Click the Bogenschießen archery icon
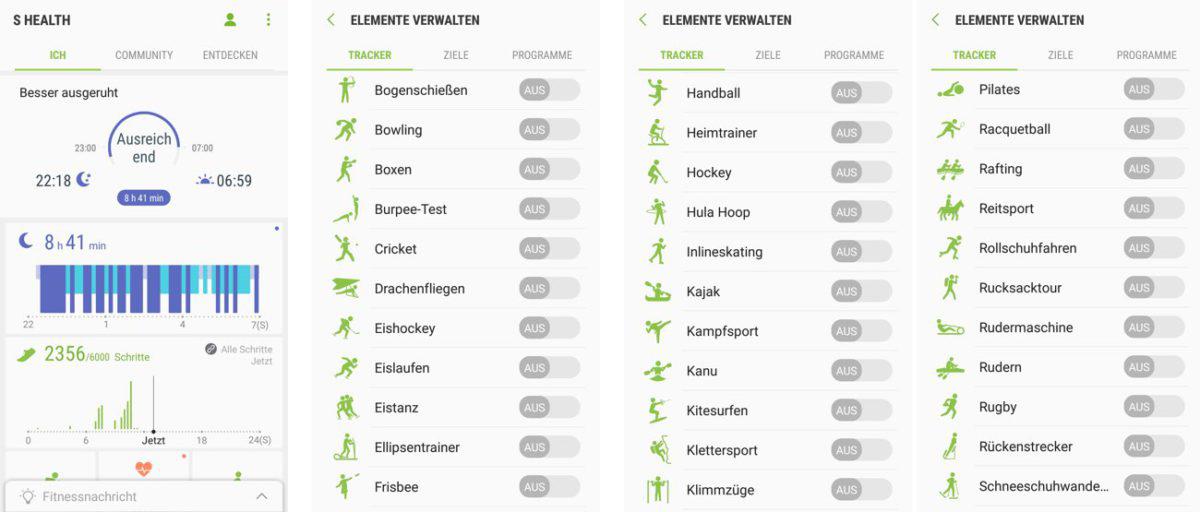 tap(346, 90)
